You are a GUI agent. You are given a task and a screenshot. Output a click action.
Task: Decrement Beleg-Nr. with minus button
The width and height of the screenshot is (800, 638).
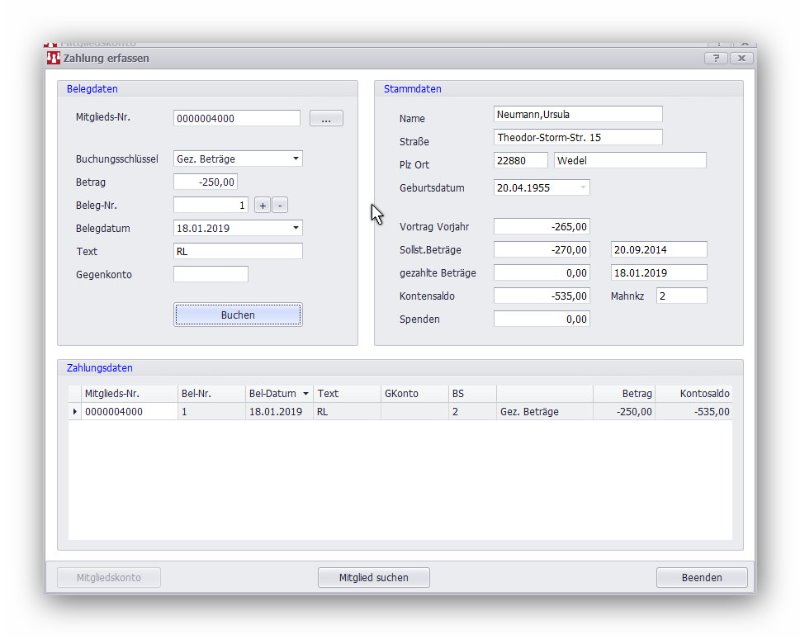(x=280, y=205)
